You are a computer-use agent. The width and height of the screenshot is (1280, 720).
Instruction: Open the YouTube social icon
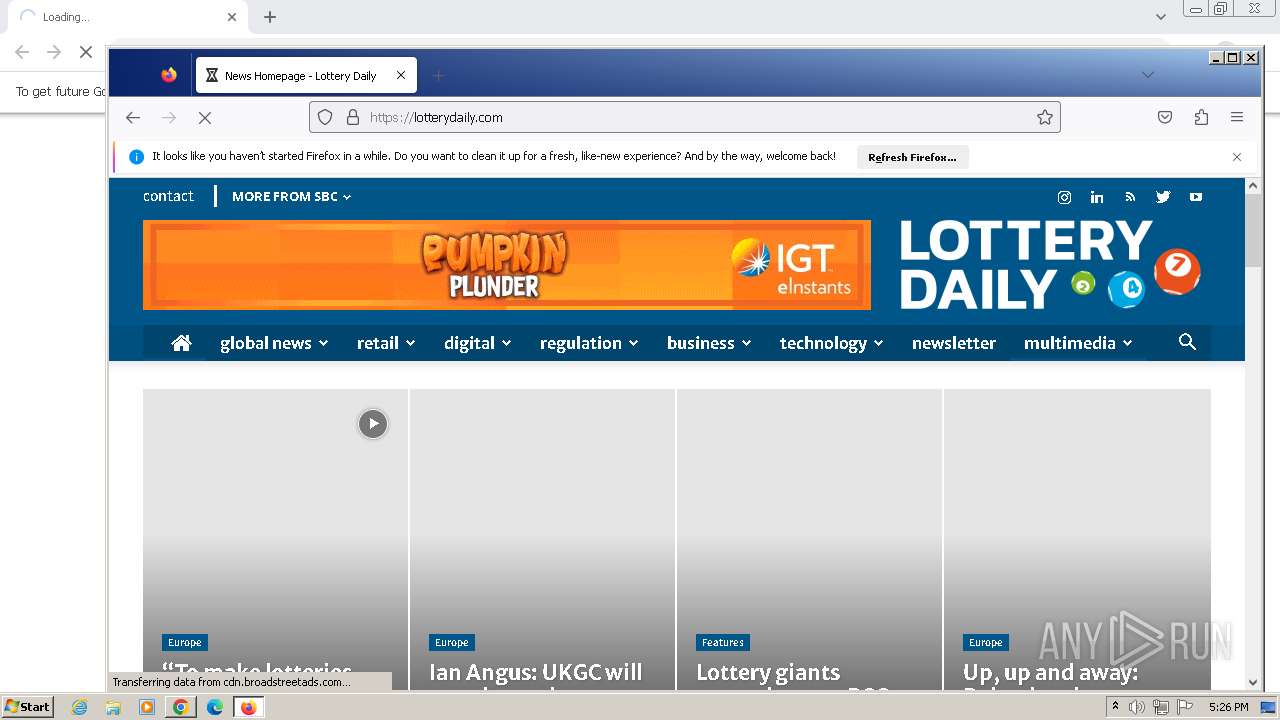pyautogui.click(x=1196, y=197)
